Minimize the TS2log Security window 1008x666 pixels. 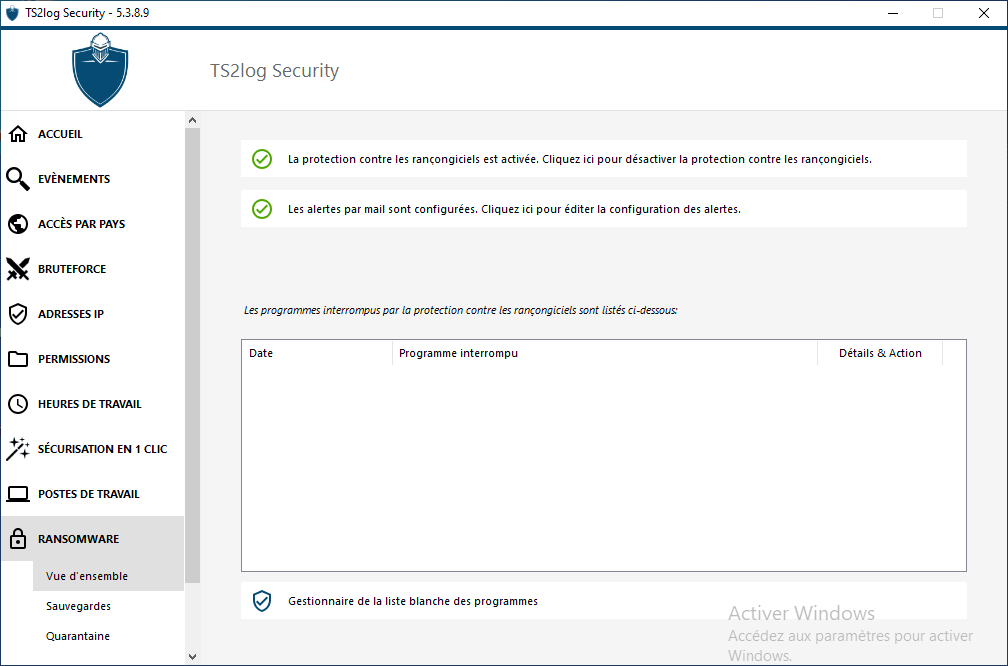tap(892, 13)
